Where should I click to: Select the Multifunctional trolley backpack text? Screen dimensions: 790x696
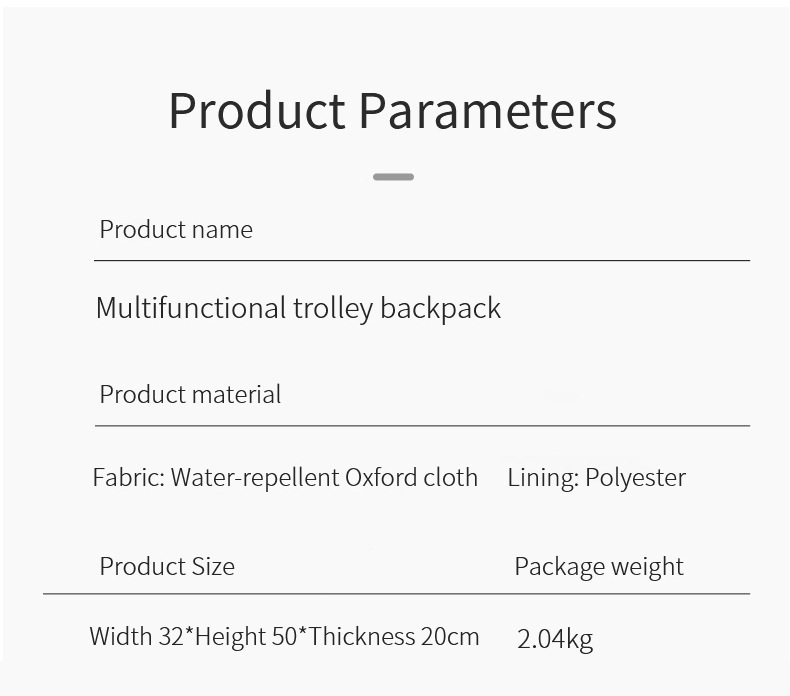point(298,308)
